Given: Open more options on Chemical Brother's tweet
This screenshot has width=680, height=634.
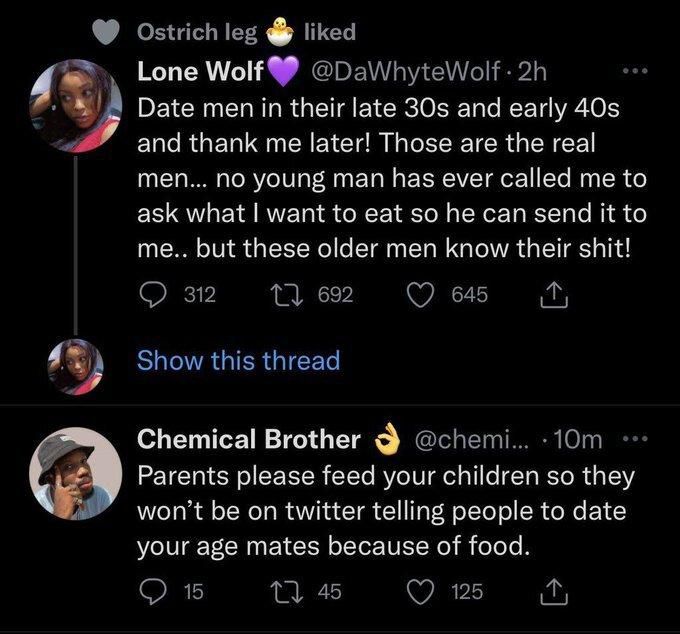Looking at the screenshot, I should [634, 439].
